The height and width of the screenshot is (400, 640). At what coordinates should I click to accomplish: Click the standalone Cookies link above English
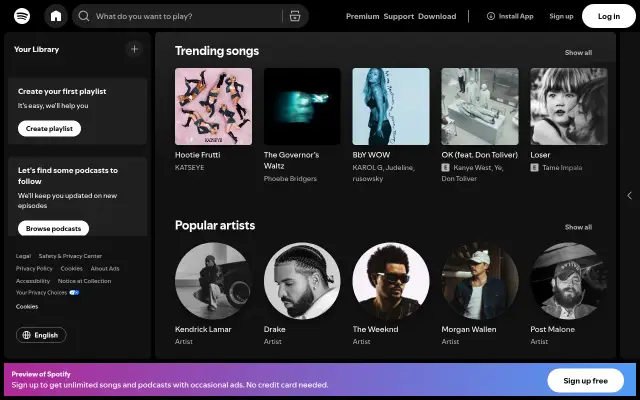coord(27,307)
